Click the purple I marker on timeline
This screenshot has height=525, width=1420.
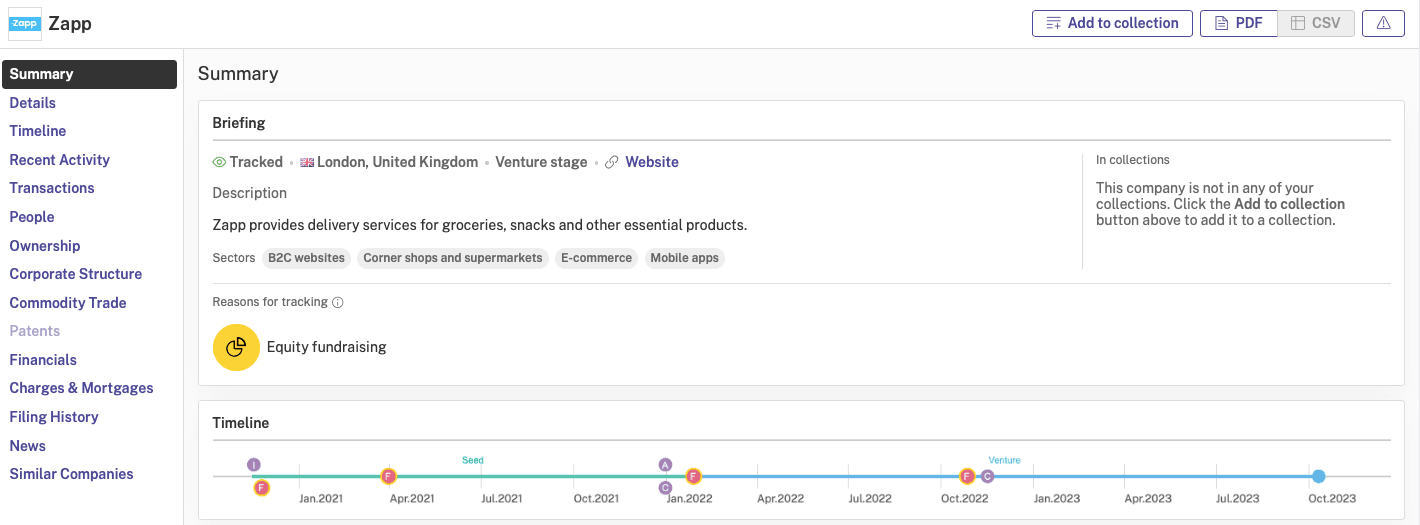(254, 465)
